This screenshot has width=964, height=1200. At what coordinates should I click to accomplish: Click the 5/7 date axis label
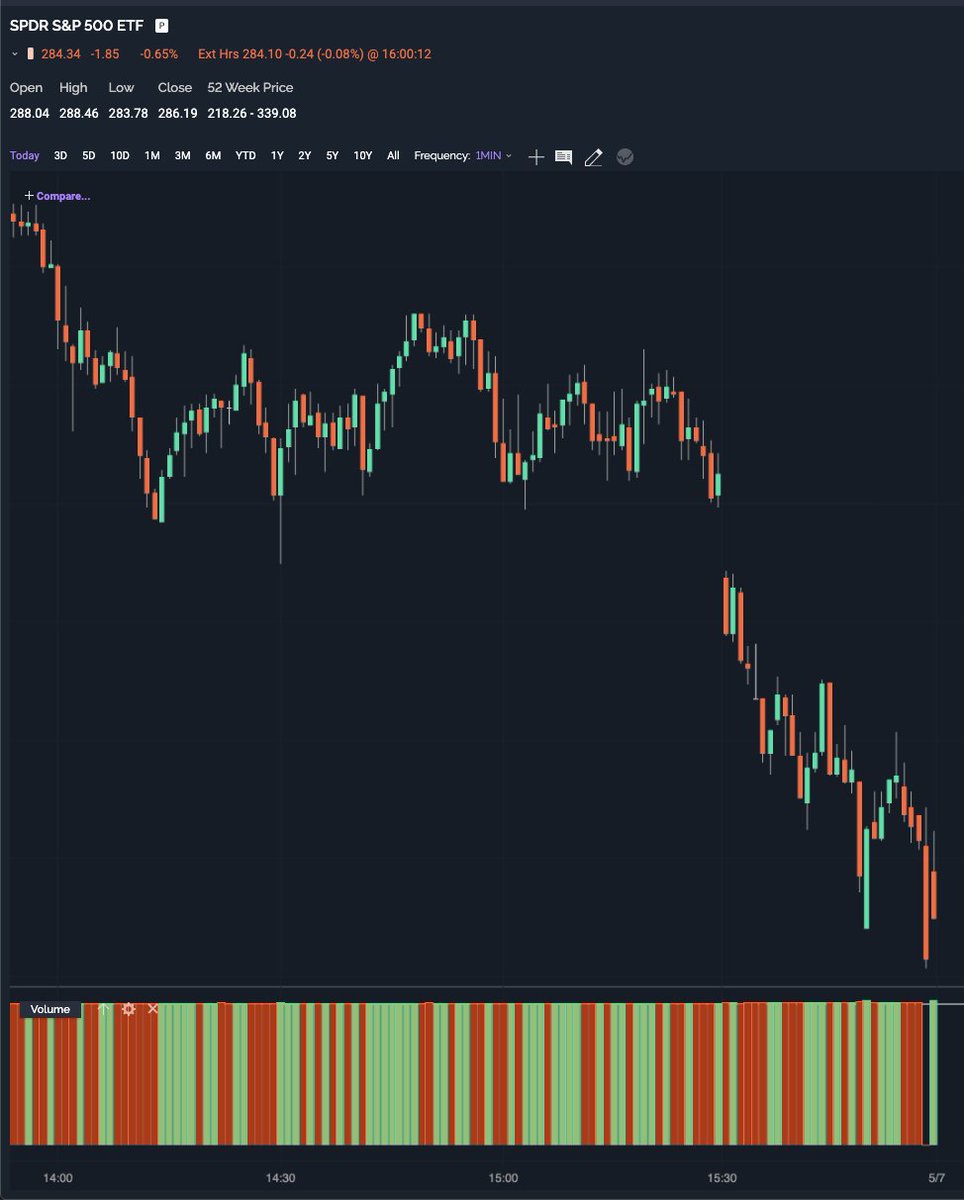pyautogui.click(x=937, y=1178)
